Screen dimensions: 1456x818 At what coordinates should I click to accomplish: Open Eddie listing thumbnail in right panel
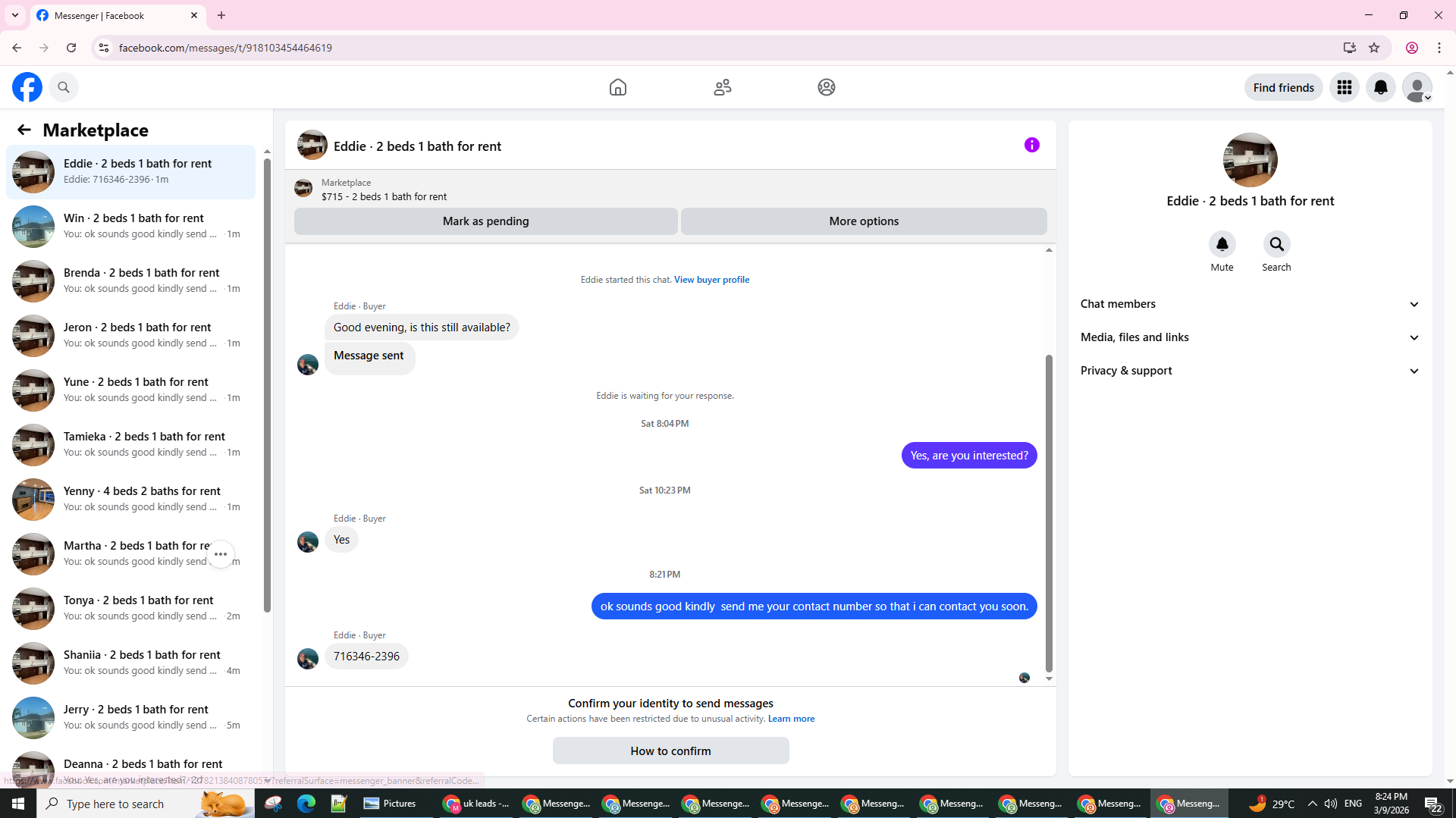1250,160
